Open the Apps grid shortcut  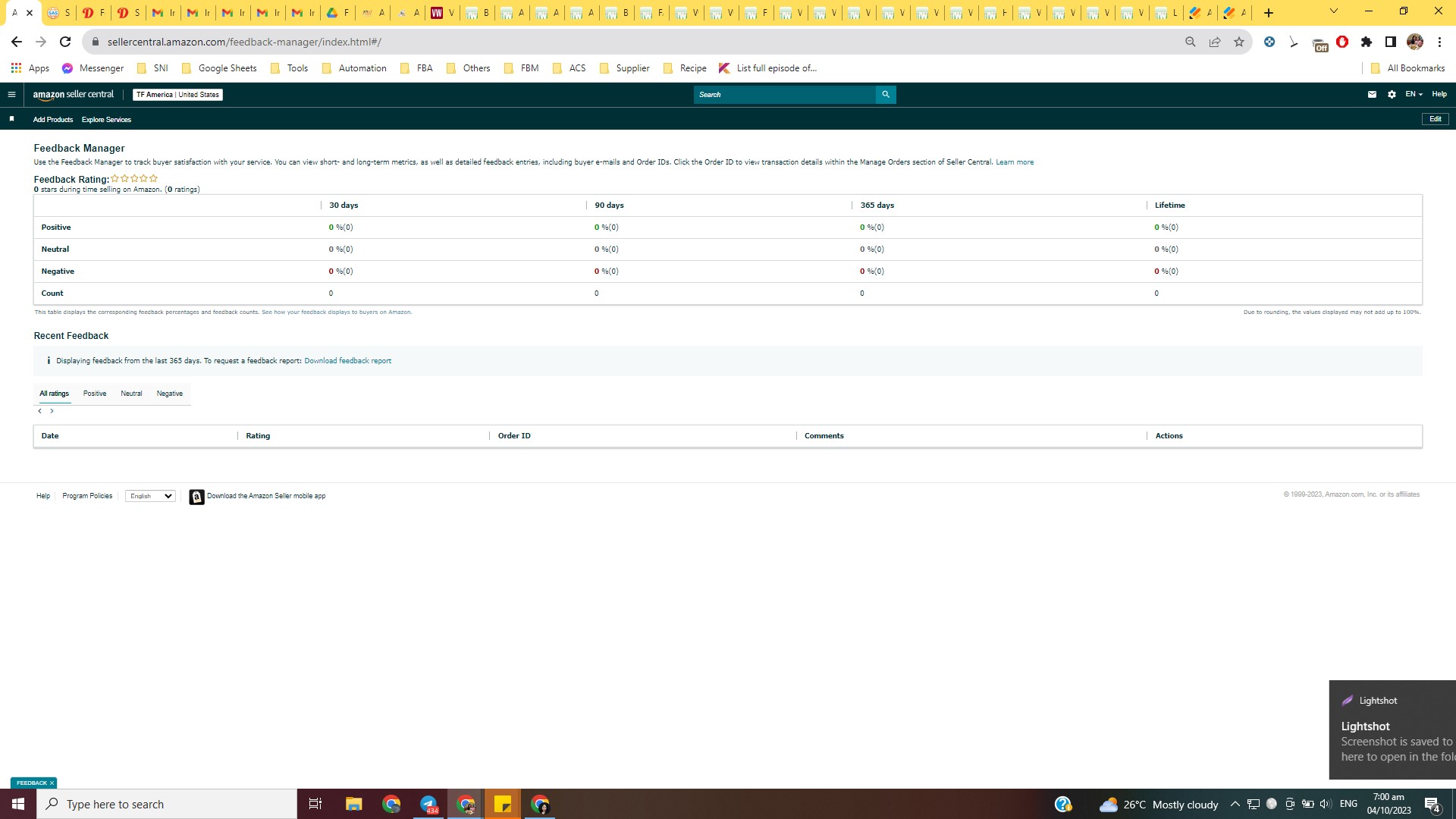(x=30, y=68)
